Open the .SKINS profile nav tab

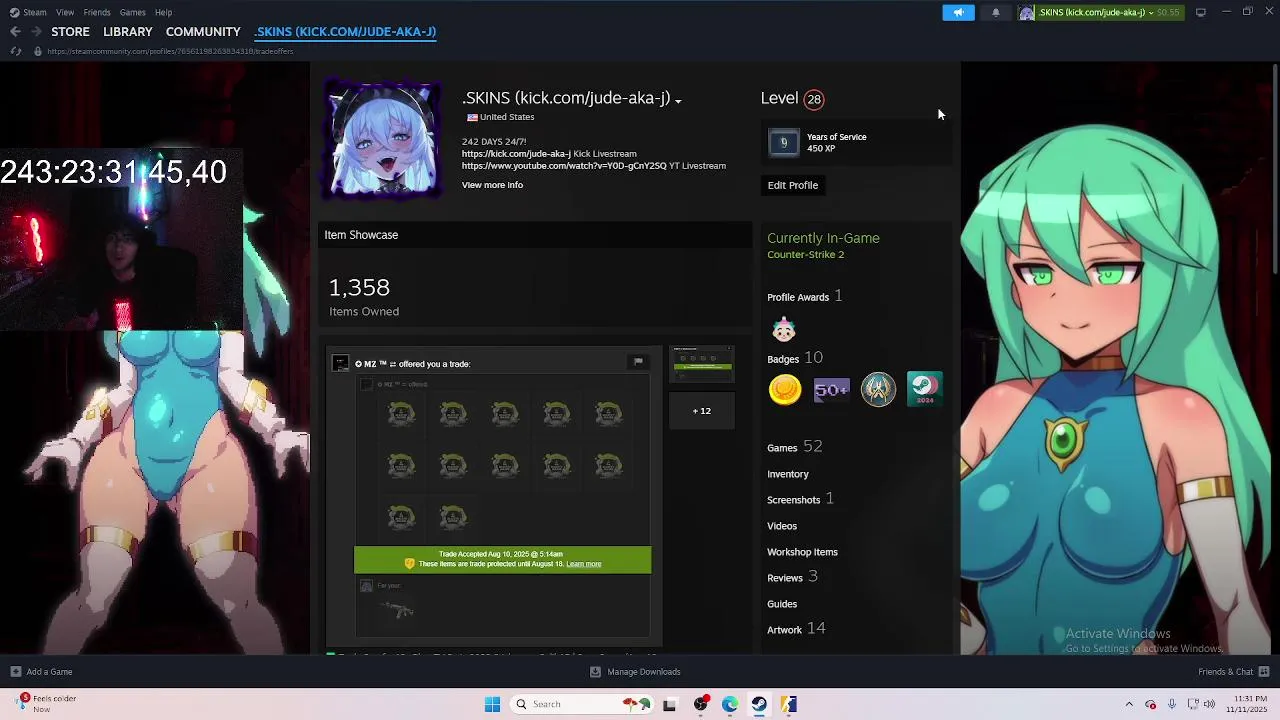click(345, 32)
